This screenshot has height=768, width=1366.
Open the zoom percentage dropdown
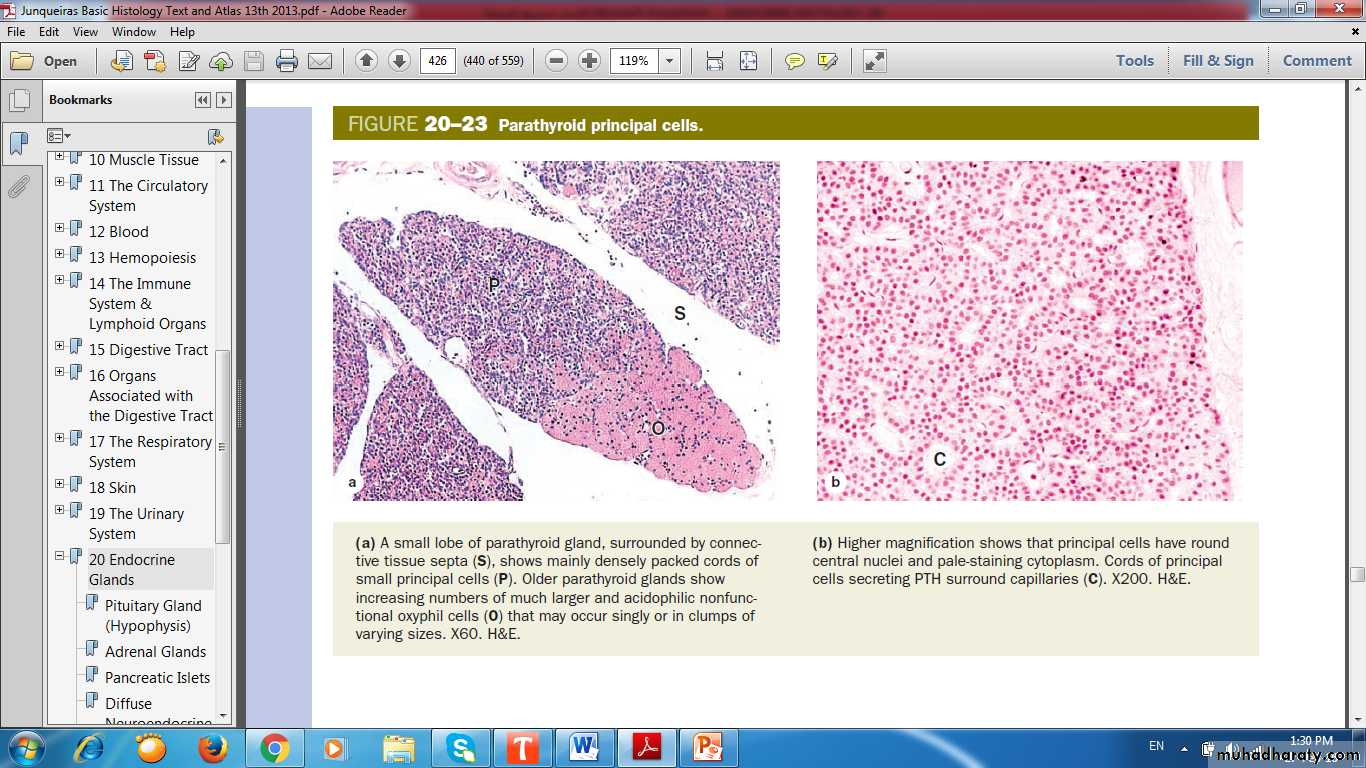tap(670, 61)
